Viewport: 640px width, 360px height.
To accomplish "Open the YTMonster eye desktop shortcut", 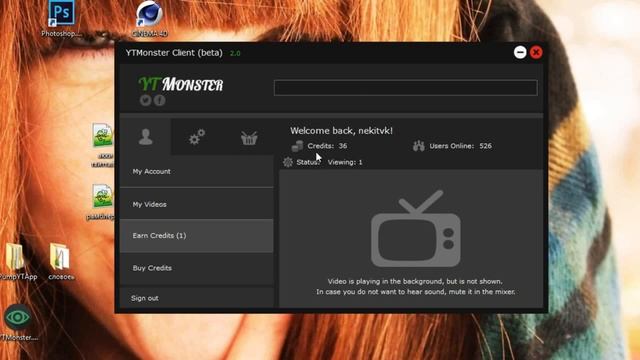I will (18, 322).
